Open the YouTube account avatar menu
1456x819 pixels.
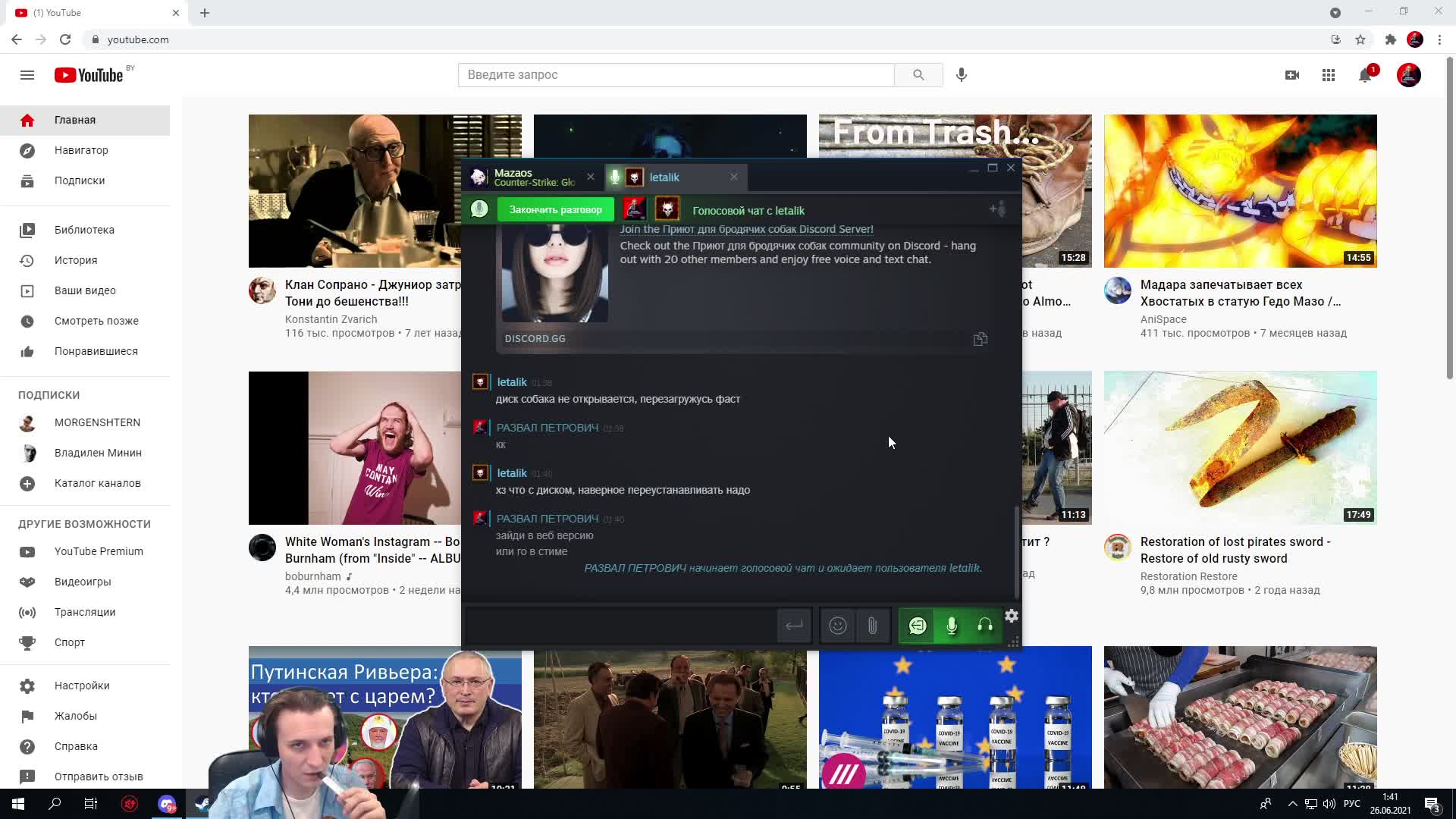point(1409,75)
